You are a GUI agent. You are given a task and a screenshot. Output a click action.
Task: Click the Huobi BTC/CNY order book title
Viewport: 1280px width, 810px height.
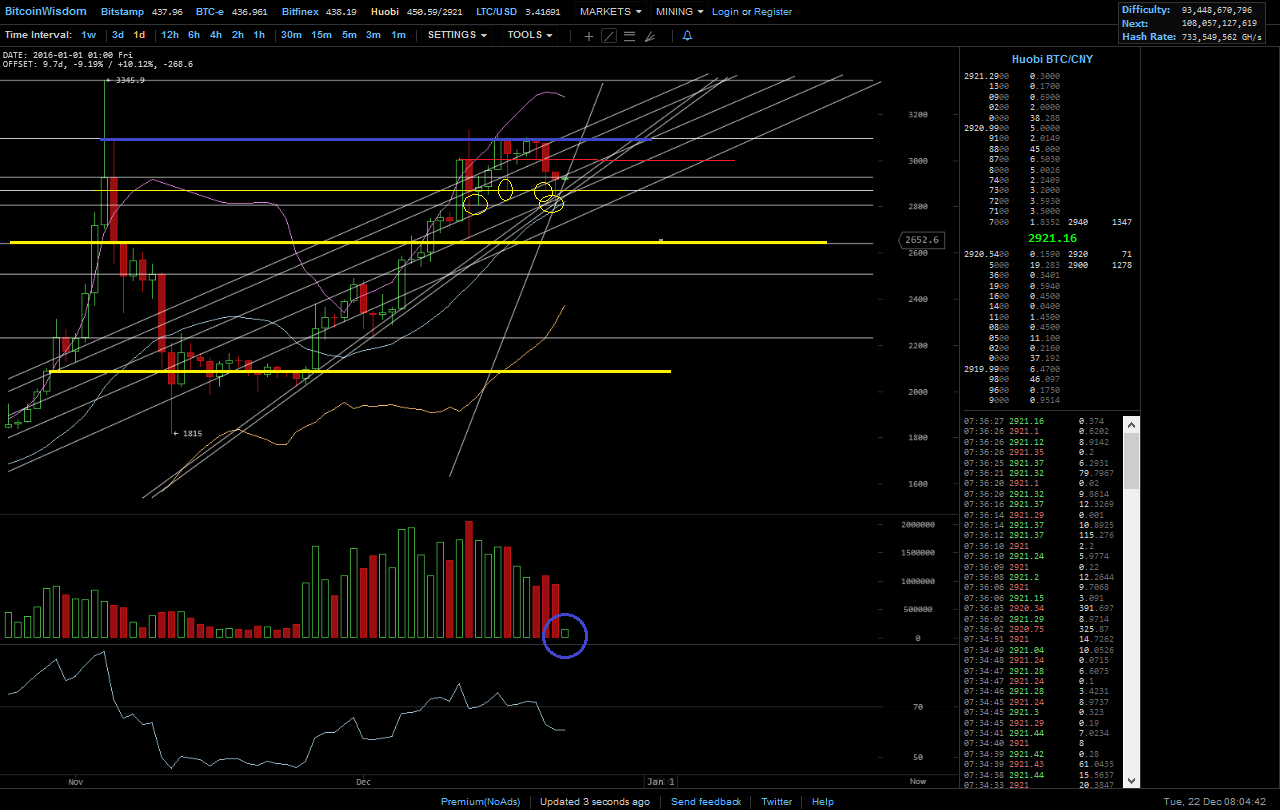[1052, 59]
